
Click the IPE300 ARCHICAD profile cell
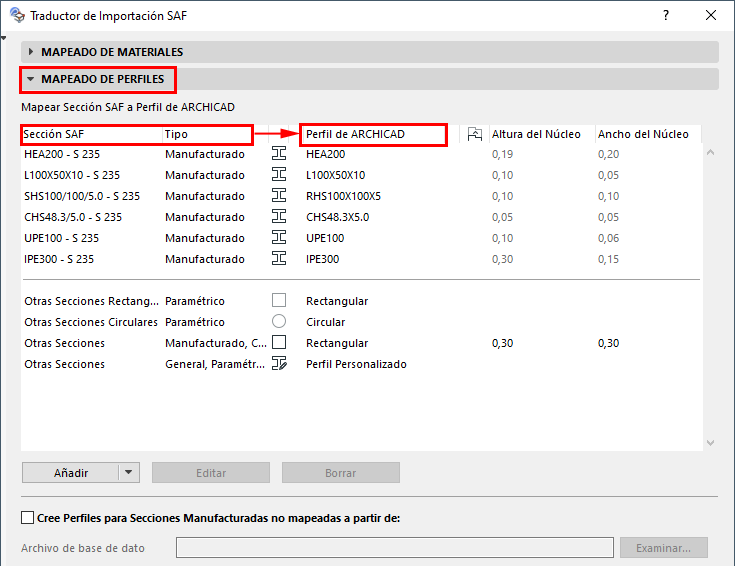322,259
